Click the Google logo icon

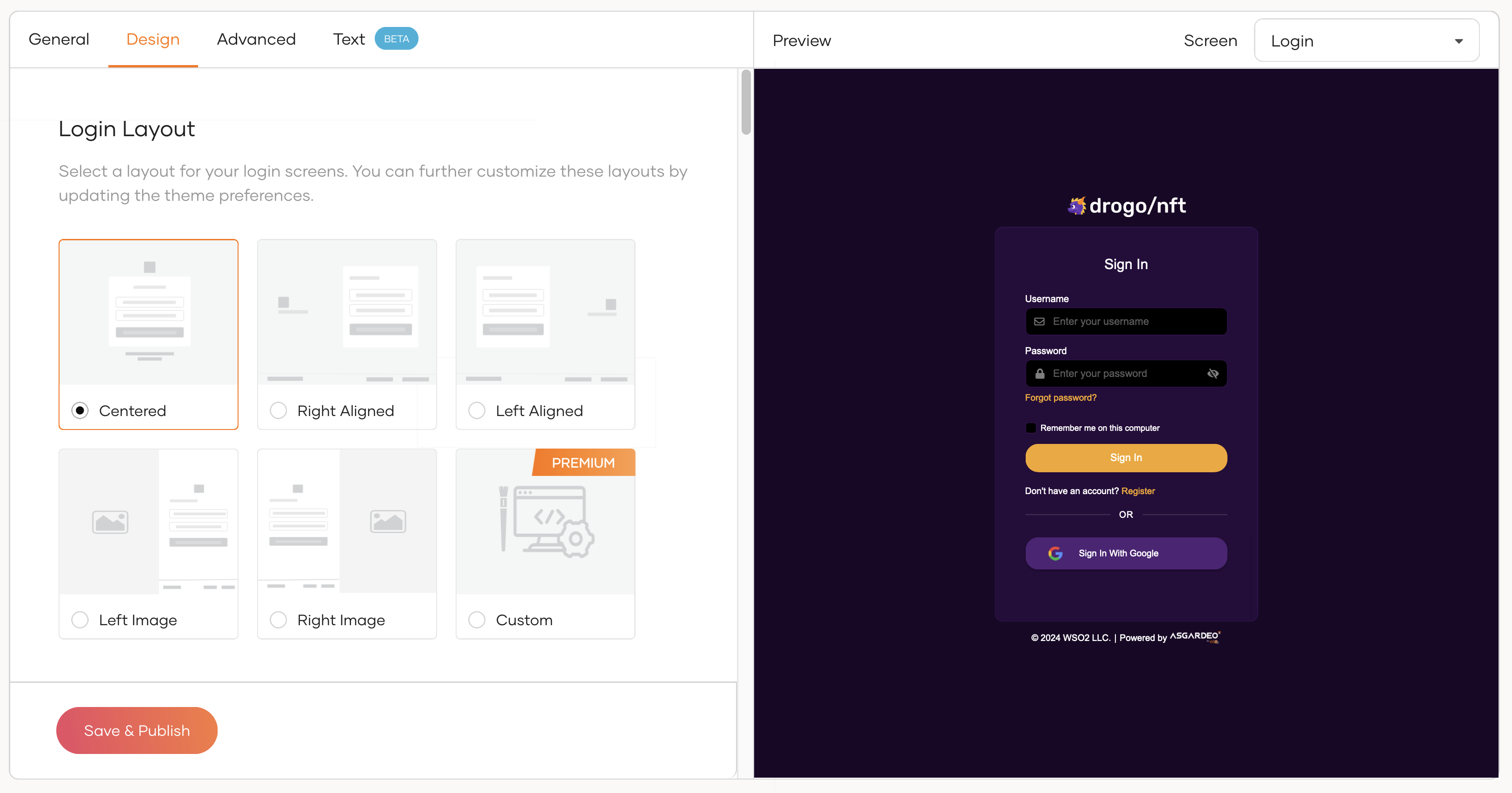pyautogui.click(x=1055, y=554)
